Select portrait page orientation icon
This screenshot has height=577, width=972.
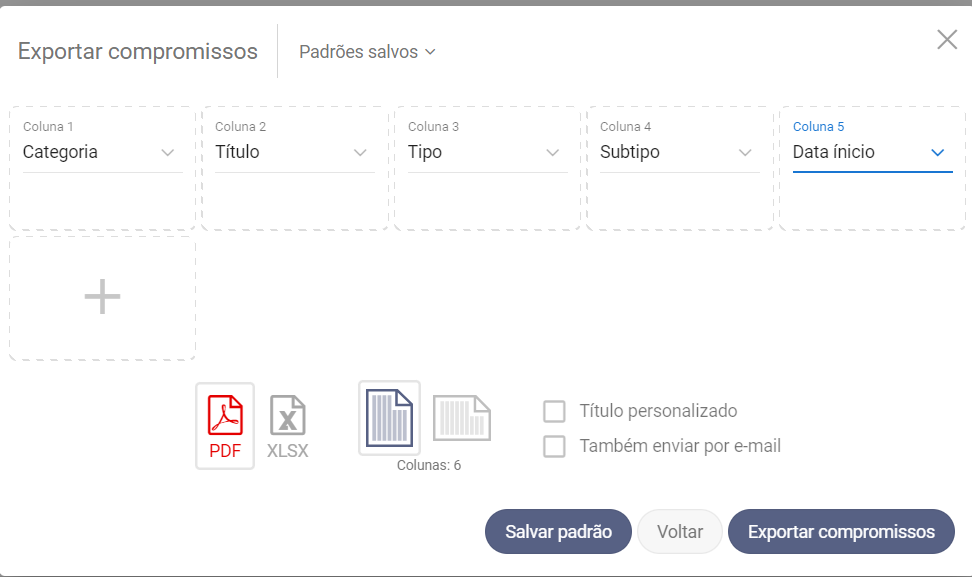click(389, 418)
